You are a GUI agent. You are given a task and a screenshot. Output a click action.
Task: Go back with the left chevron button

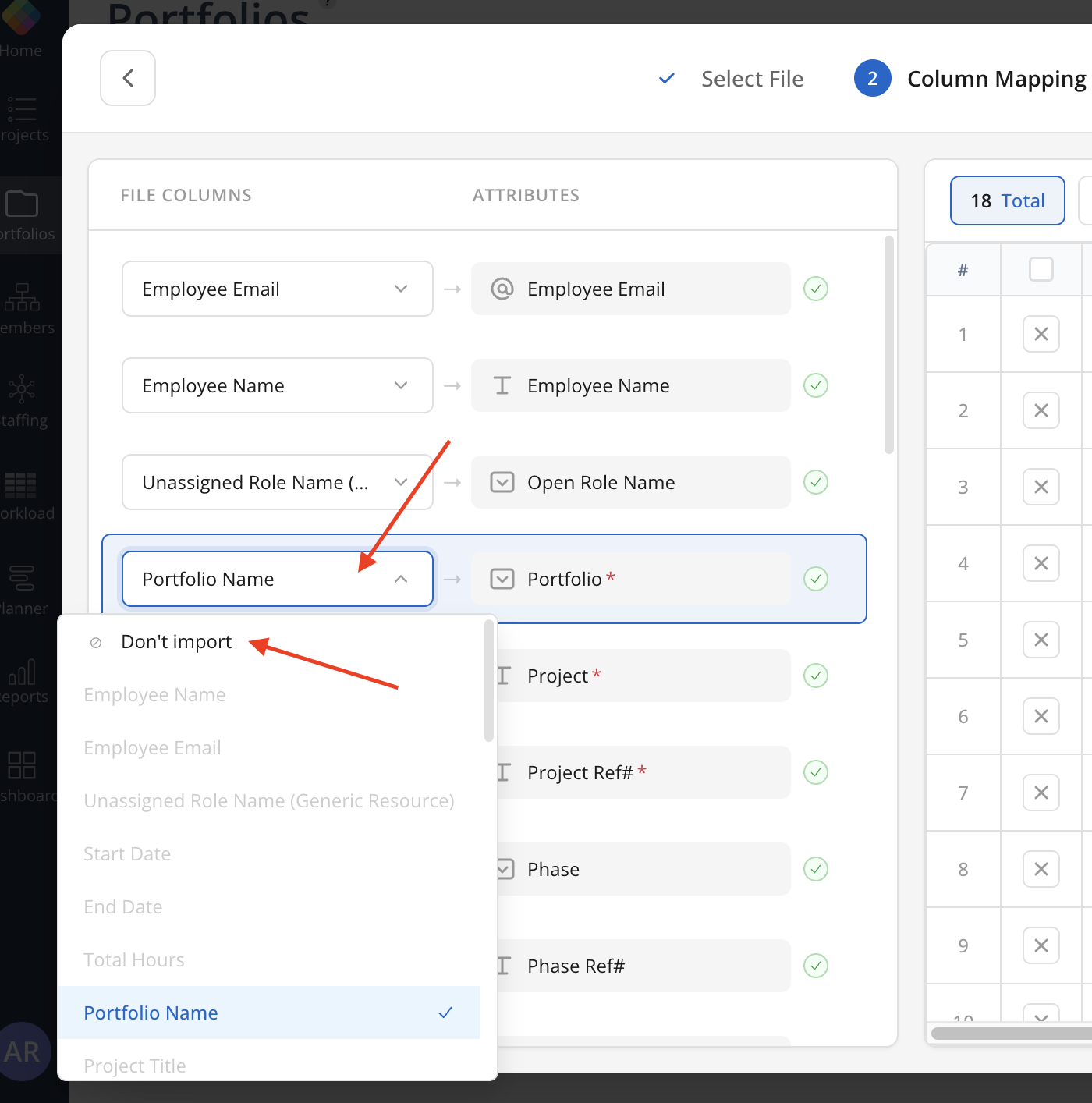[x=128, y=78]
